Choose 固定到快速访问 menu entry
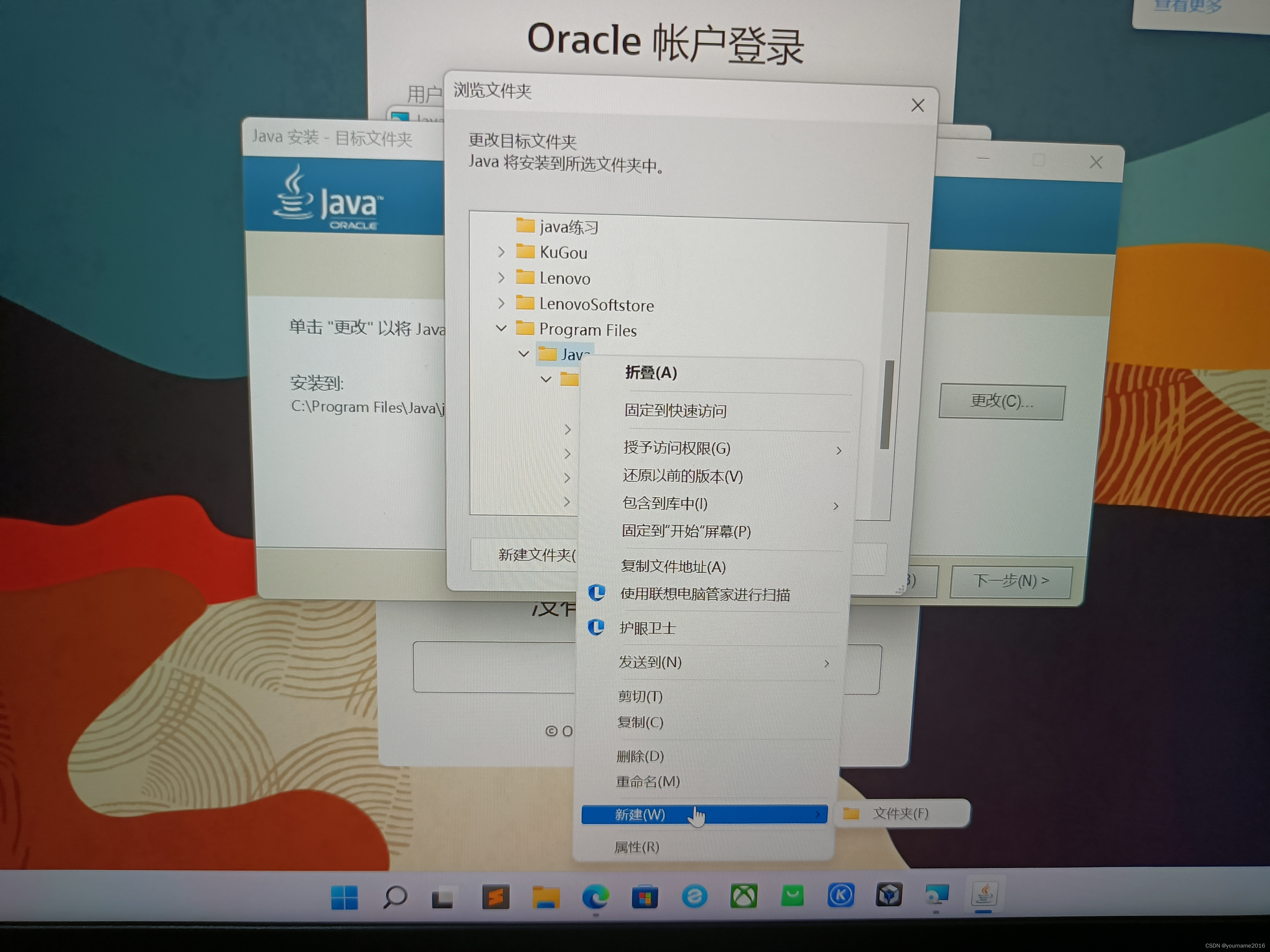 pyautogui.click(x=675, y=410)
